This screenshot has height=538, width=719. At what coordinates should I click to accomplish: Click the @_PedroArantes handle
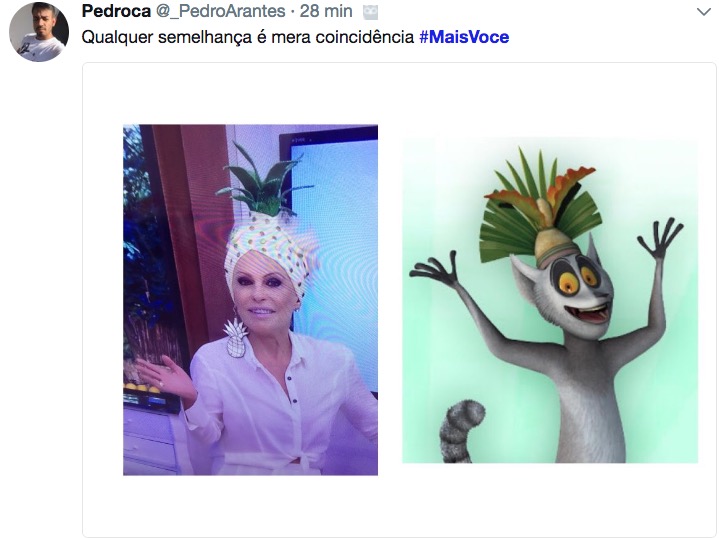coord(221,11)
